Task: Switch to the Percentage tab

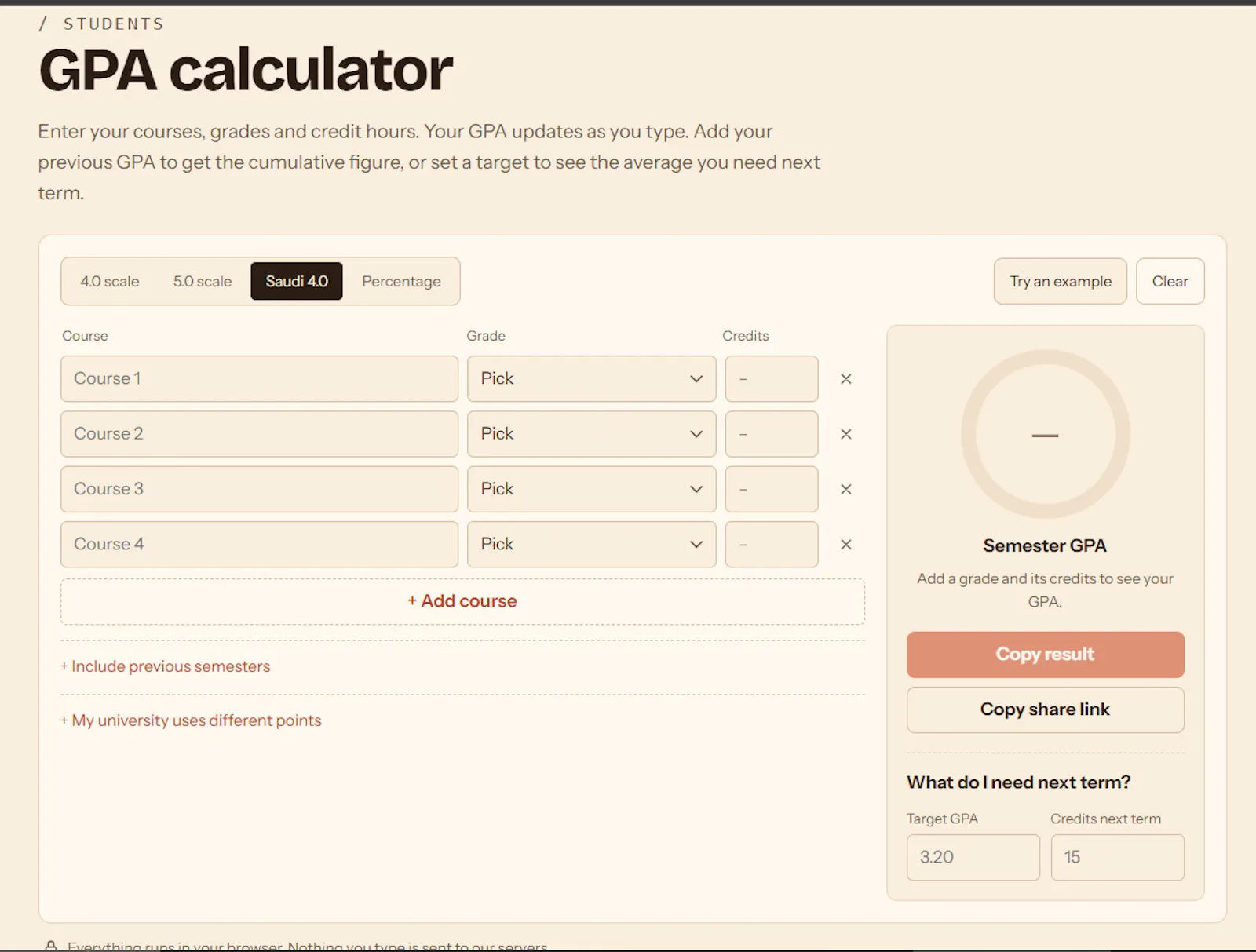Action: (401, 281)
